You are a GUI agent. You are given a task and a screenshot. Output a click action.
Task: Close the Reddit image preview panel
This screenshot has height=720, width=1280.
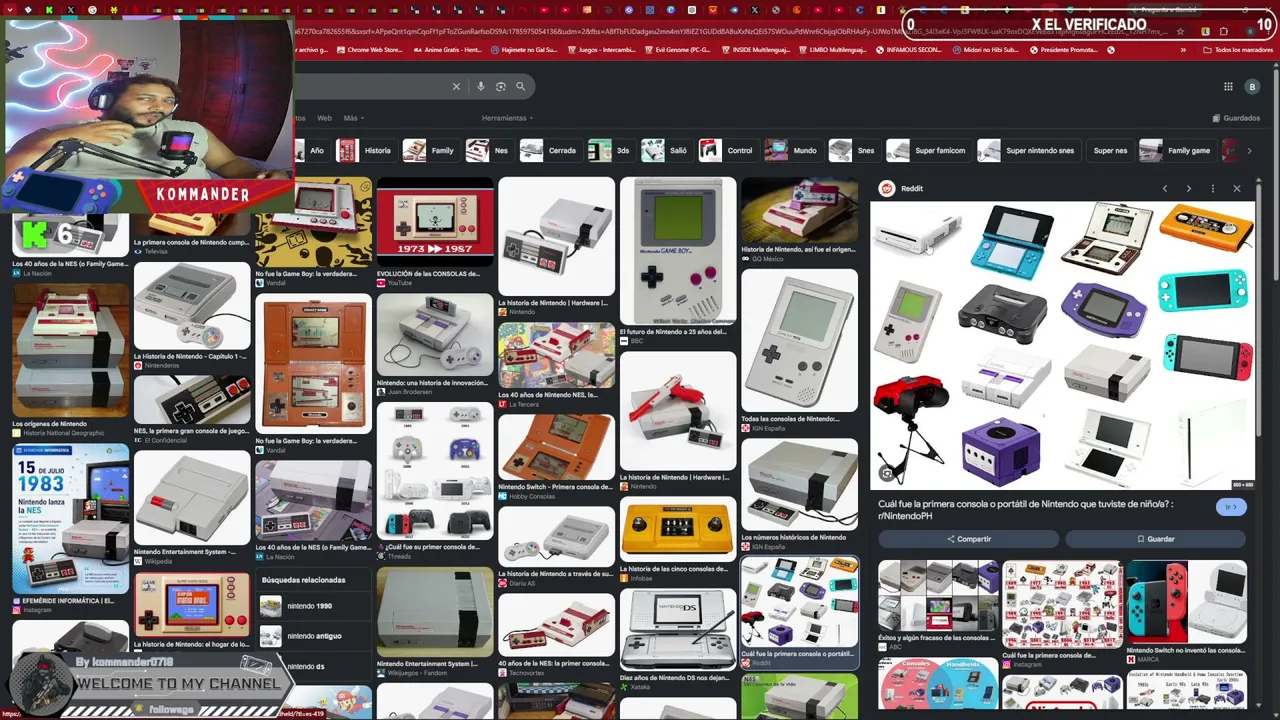click(x=1237, y=189)
